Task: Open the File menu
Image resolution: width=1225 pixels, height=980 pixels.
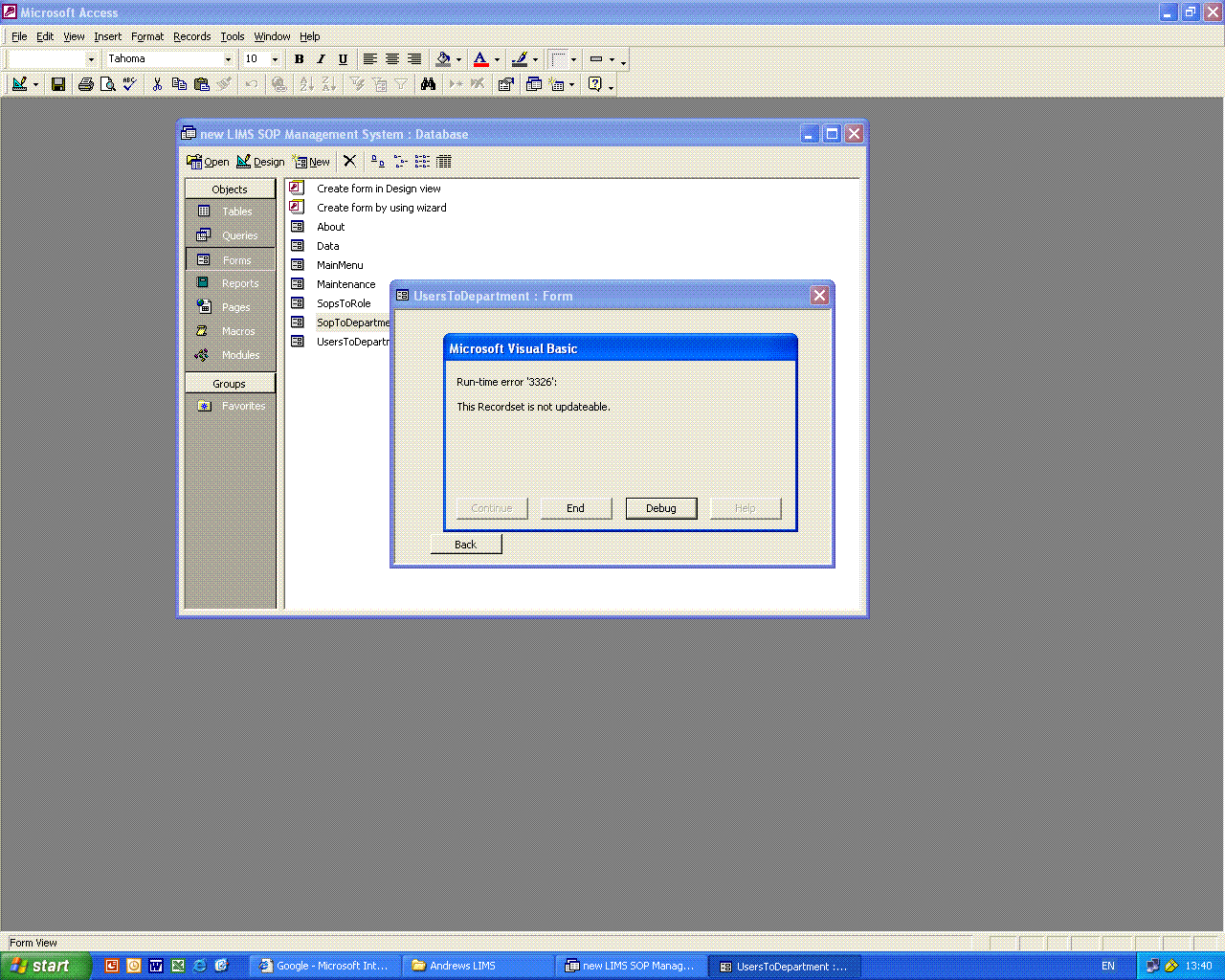Action: click(x=19, y=36)
